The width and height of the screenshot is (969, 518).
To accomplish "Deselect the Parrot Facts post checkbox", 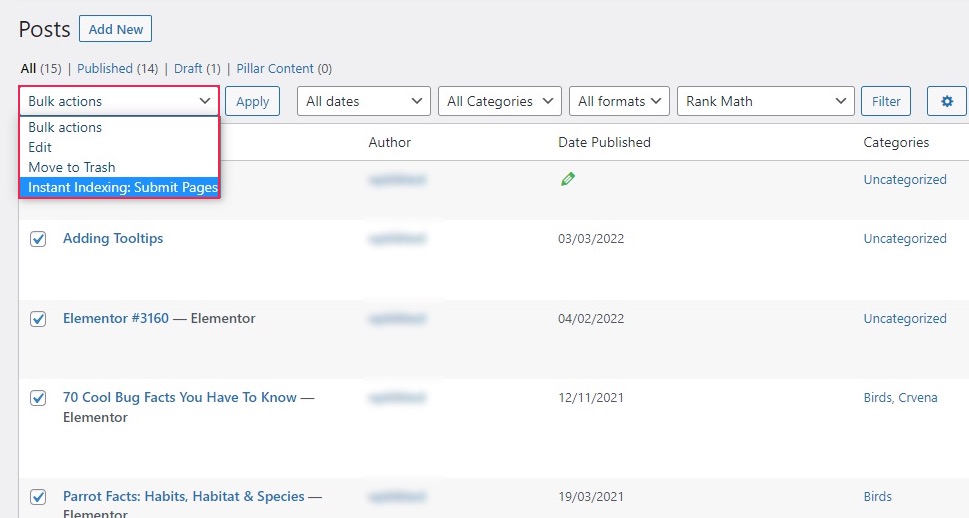I will pos(38,497).
